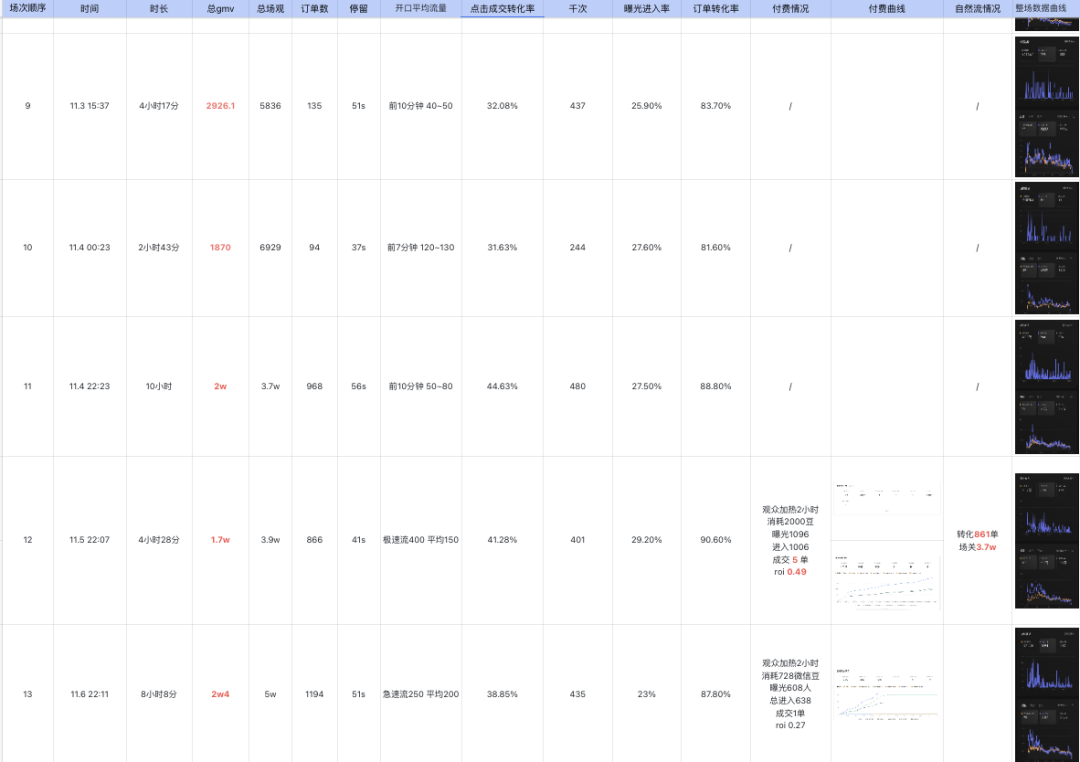The image size is (1080, 762).
Task: Select the paid-traffic notes cell with roi 0.27
Action: (791, 694)
